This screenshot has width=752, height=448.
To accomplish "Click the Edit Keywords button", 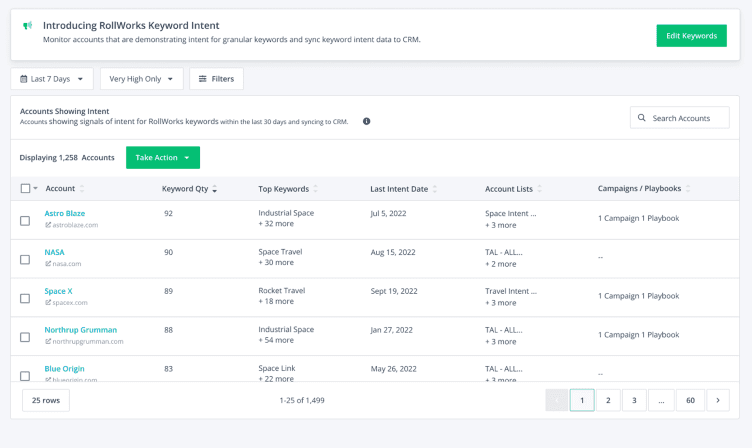I will (x=692, y=36).
